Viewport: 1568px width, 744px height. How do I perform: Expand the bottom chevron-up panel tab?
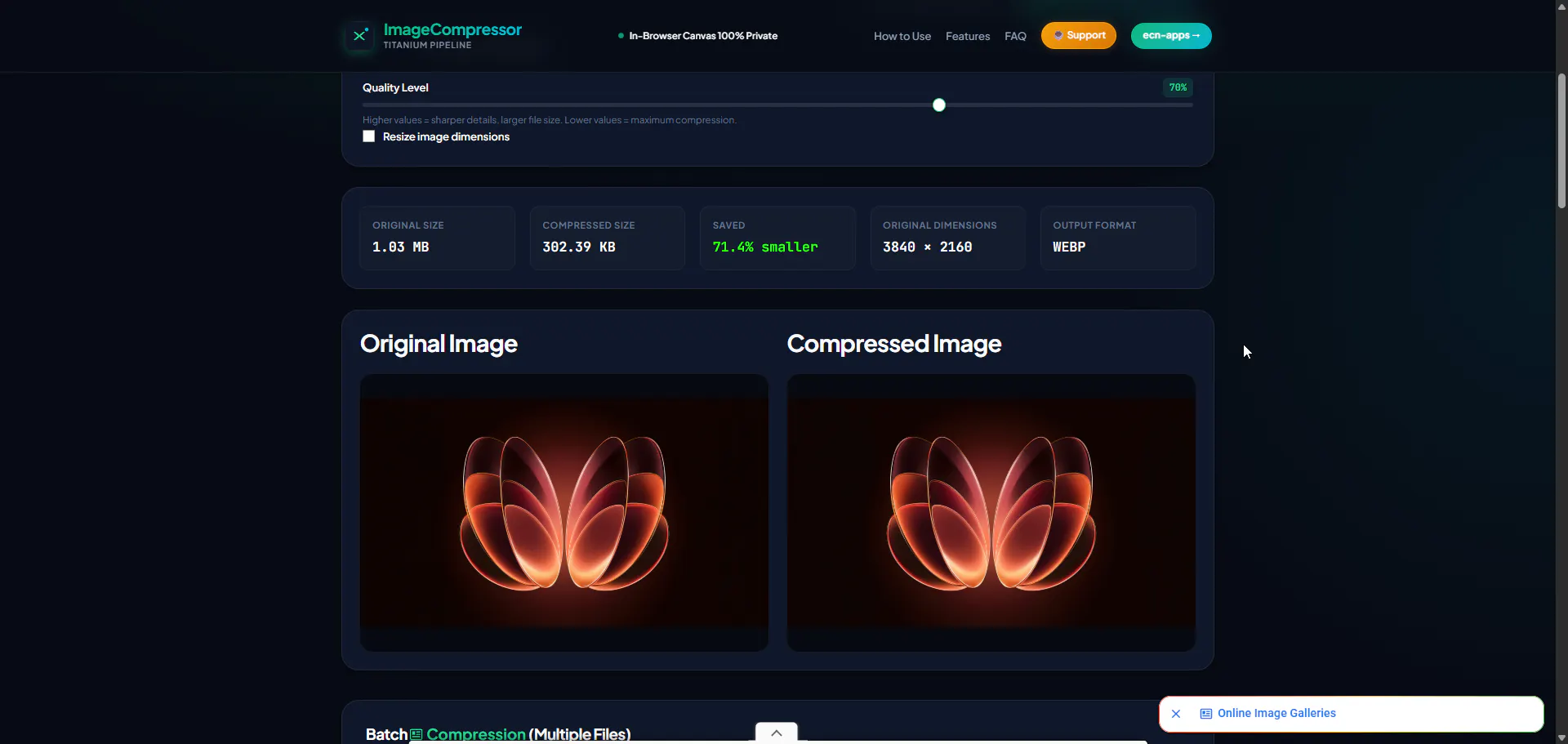pyautogui.click(x=777, y=733)
